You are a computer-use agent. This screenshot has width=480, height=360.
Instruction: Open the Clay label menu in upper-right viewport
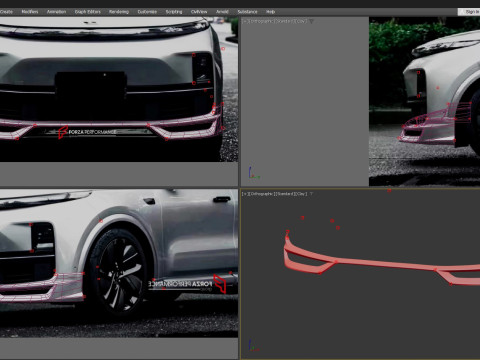coord(300,21)
